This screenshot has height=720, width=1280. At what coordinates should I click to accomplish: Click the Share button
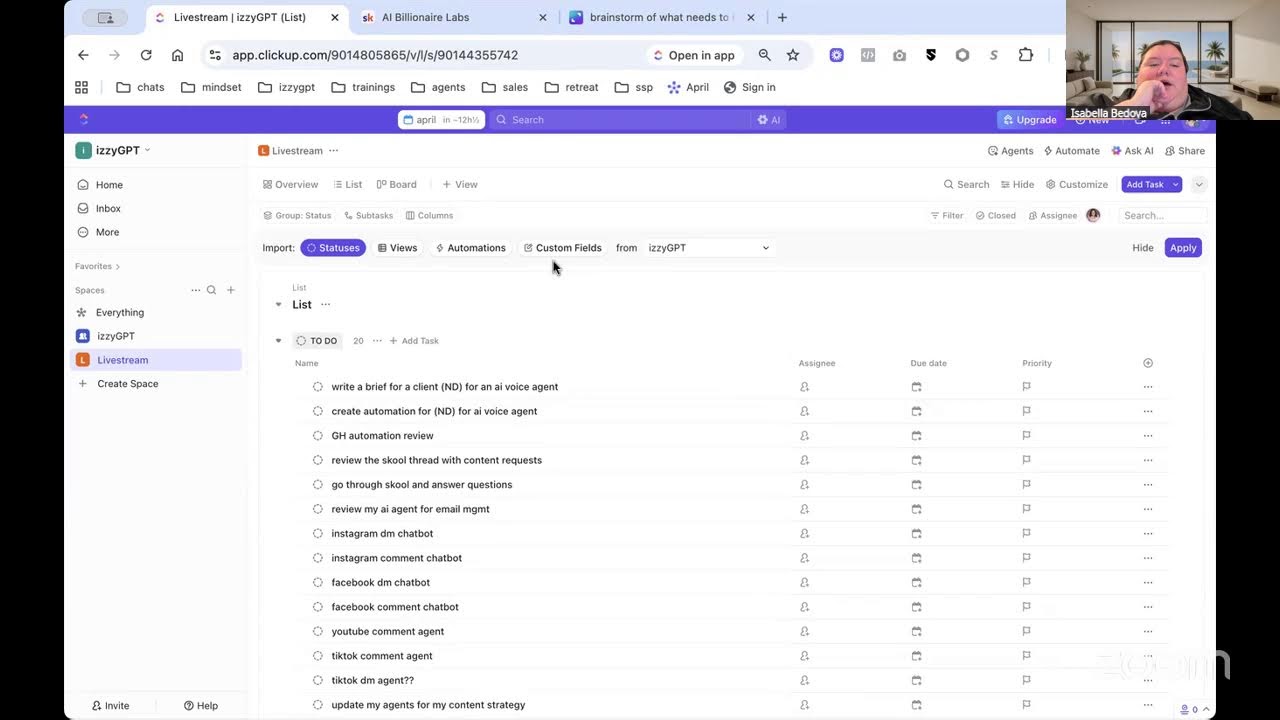[1184, 151]
